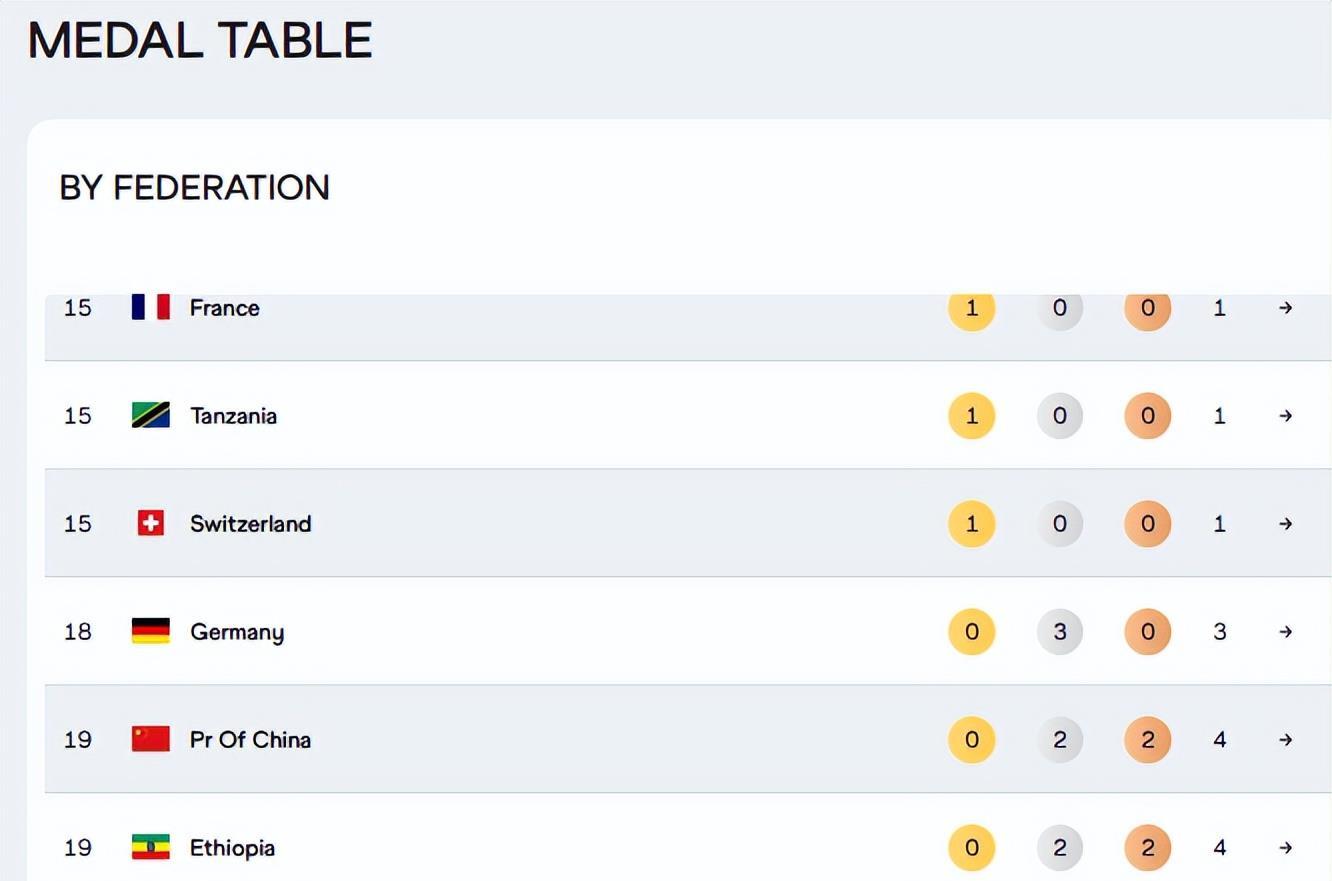
Task: Click the Ethiopia federation name
Action: click(x=232, y=847)
